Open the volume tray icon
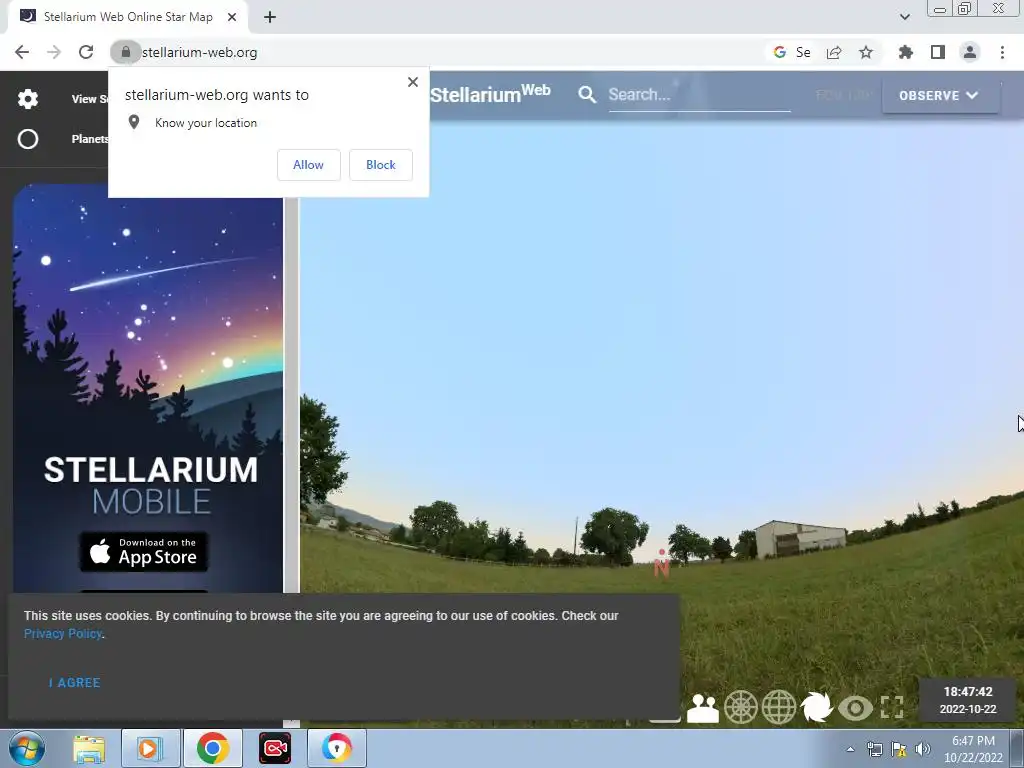Screen dimensions: 1024x768 (x=923, y=749)
